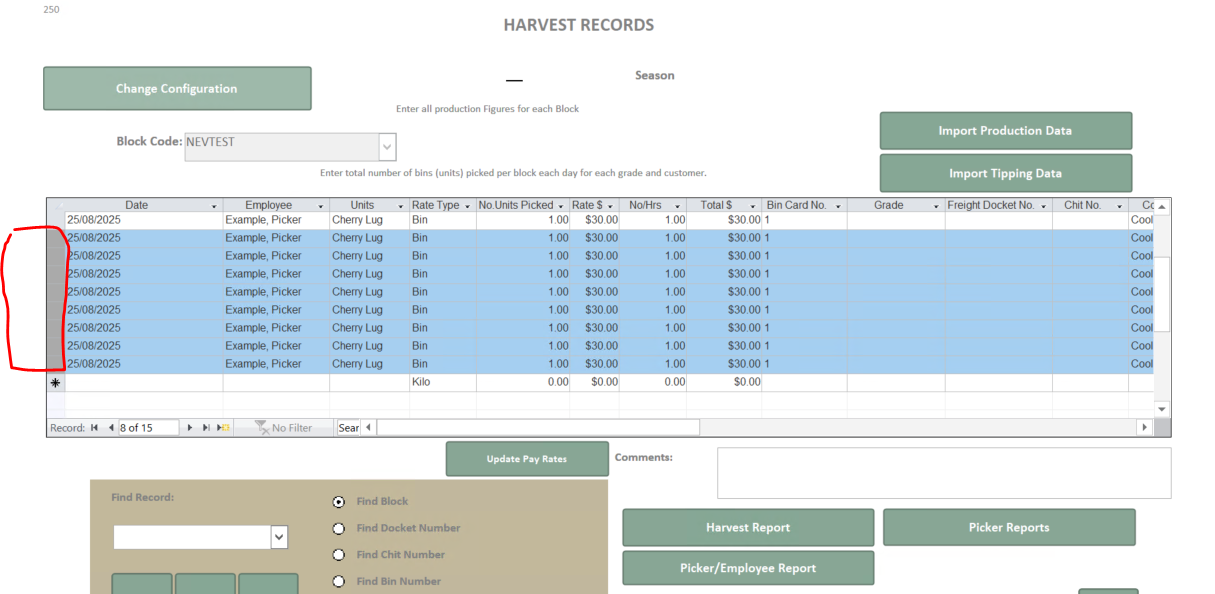Image resolution: width=1215 pixels, height=594 pixels.
Task: Click into the Comments text box
Action: click(x=943, y=472)
